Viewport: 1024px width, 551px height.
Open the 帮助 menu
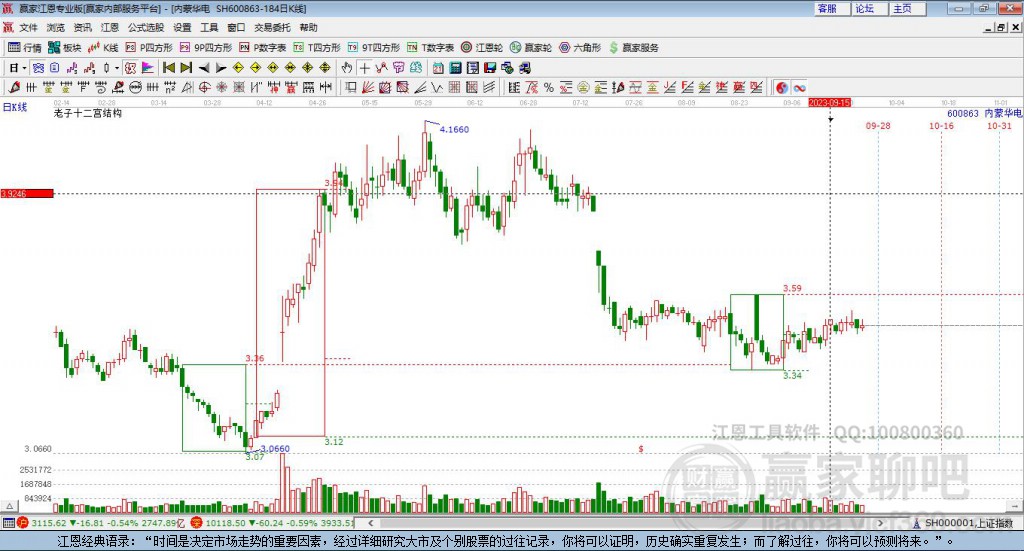[x=308, y=27]
